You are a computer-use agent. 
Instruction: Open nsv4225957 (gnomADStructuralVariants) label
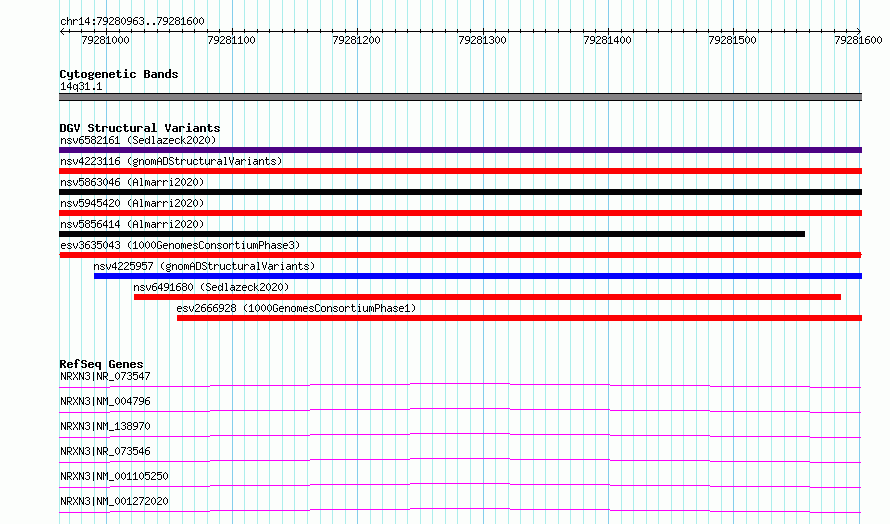click(204, 266)
